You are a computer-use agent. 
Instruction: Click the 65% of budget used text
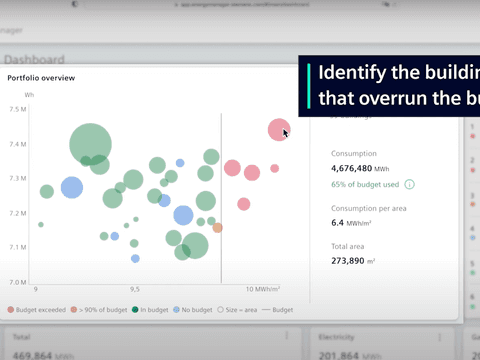pos(365,184)
